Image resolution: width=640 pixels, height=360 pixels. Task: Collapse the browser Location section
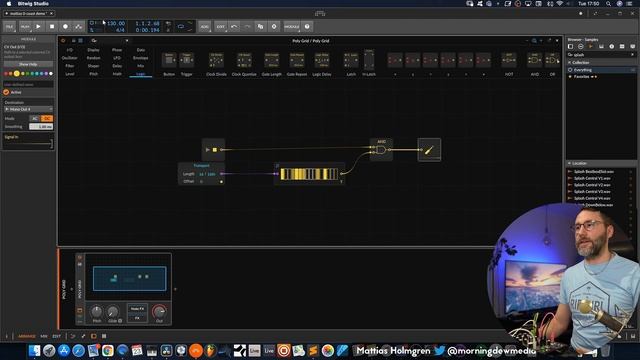[570, 163]
